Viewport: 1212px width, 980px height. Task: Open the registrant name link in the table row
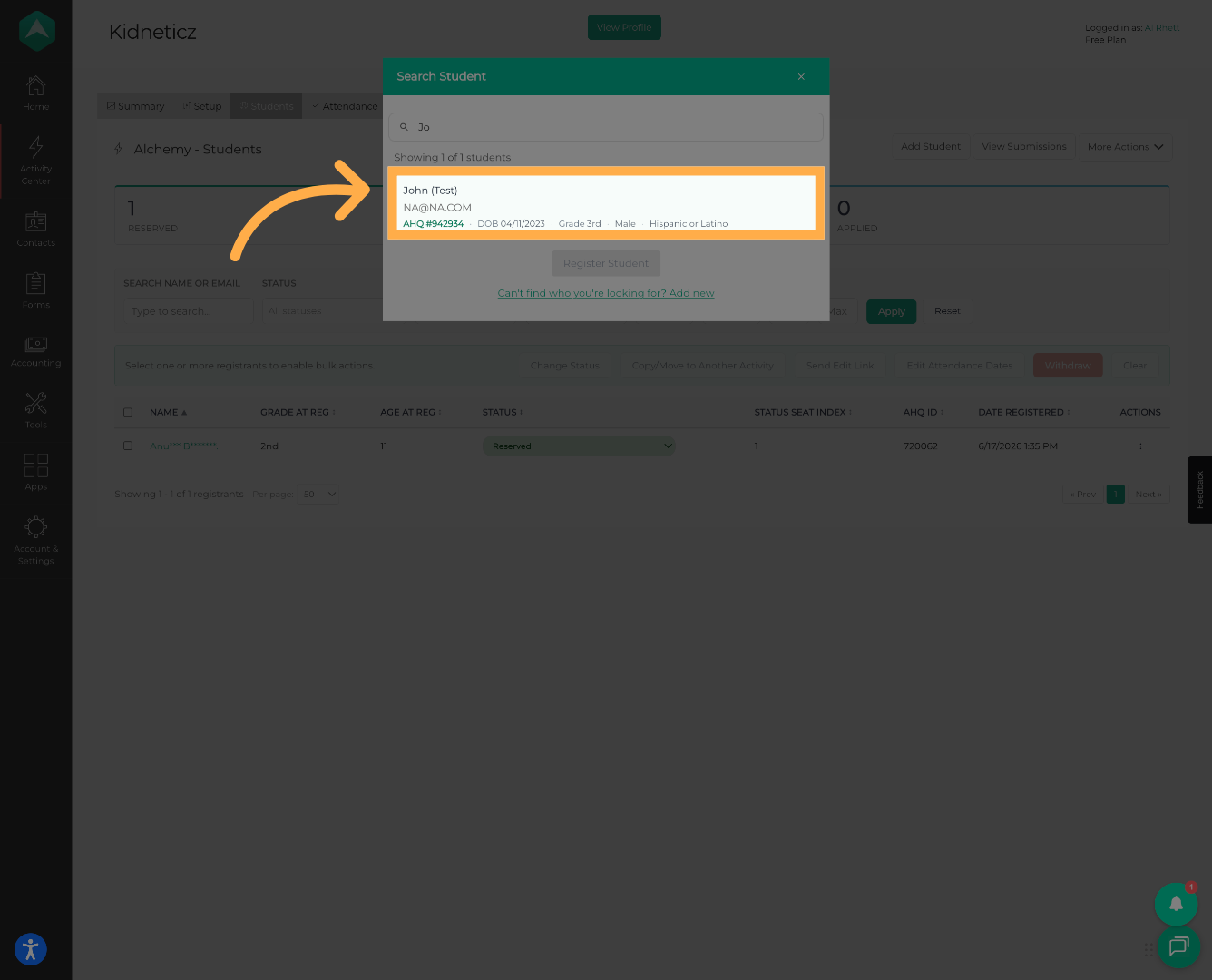coord(183,446)
